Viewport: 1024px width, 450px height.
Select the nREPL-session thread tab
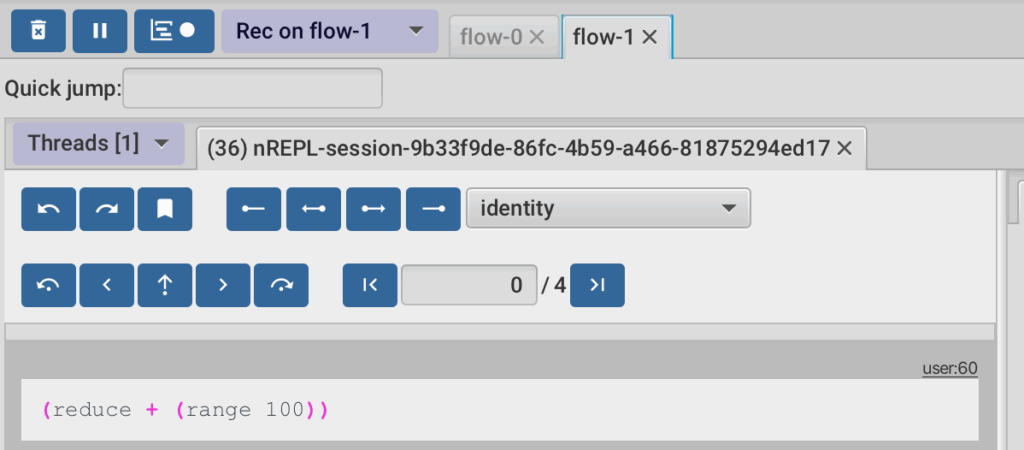click(x=519, y=148)
